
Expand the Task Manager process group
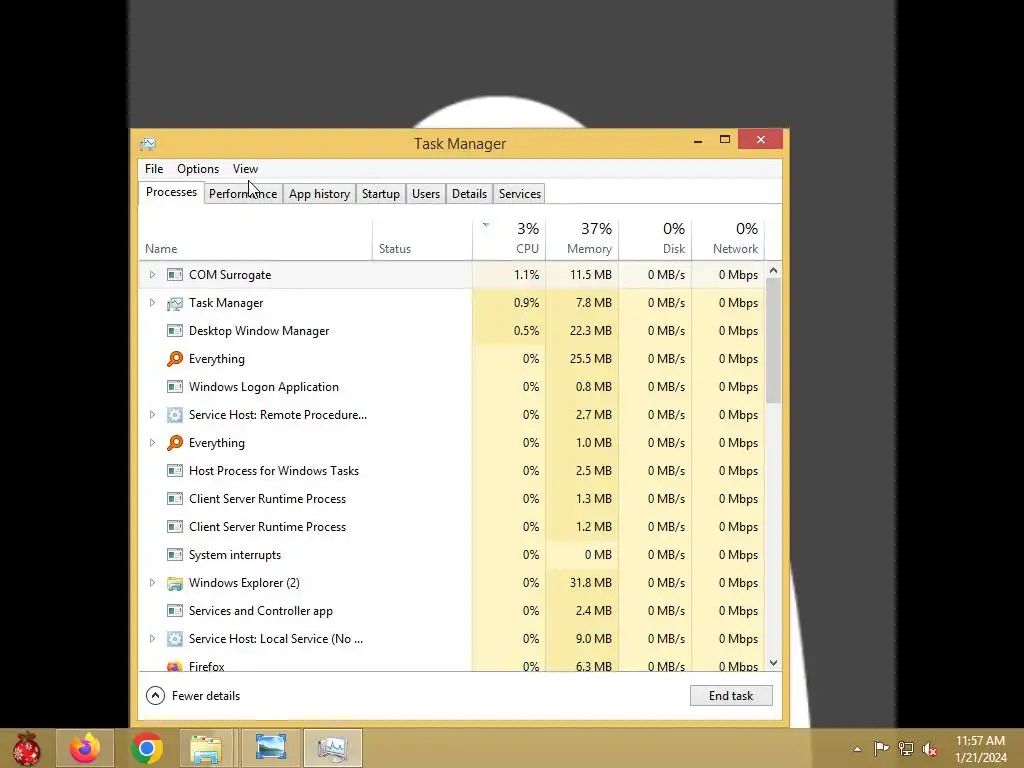[x=152, y=303]
